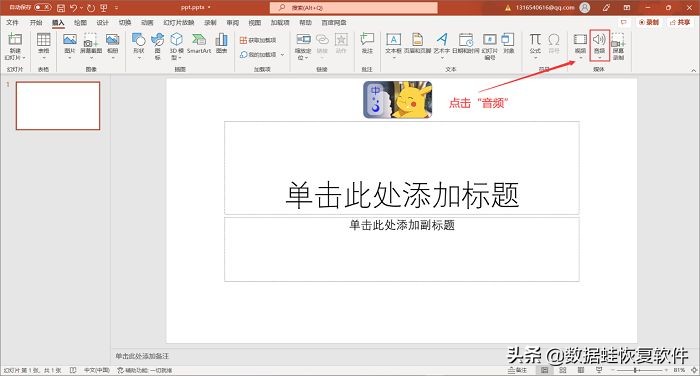This screenshot has width=700, height=376.
Task: Collapse the ribbon using chevron at right
Action: point(693,70)
